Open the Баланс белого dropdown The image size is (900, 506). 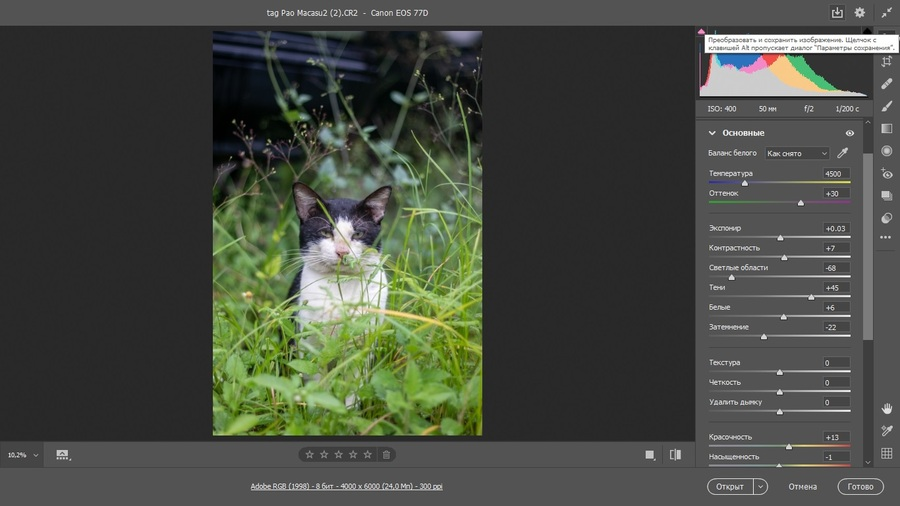point(797,153)
